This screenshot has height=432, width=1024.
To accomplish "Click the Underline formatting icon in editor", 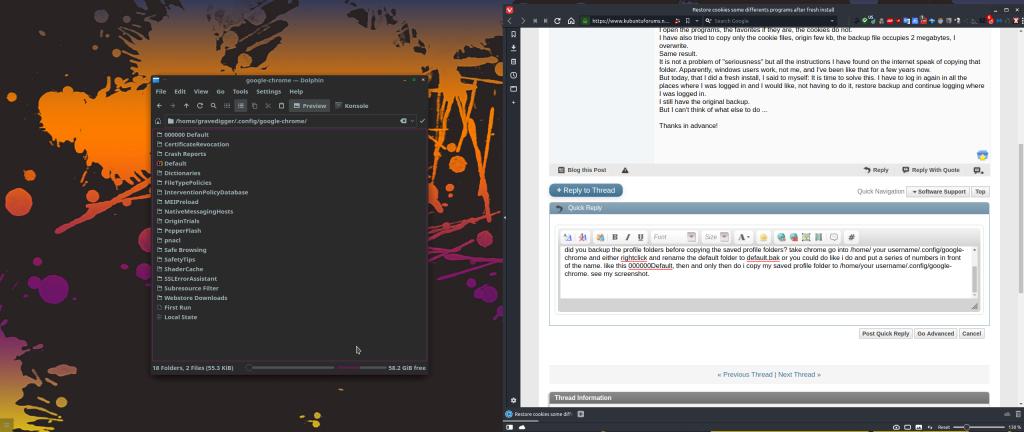I will point(641,237).
